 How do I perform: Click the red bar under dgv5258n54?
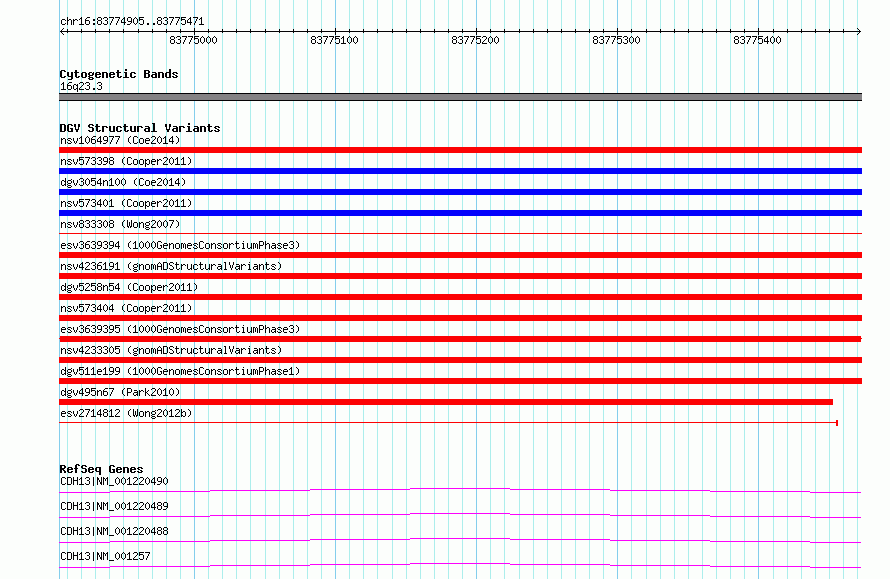[x=460, y=297]
